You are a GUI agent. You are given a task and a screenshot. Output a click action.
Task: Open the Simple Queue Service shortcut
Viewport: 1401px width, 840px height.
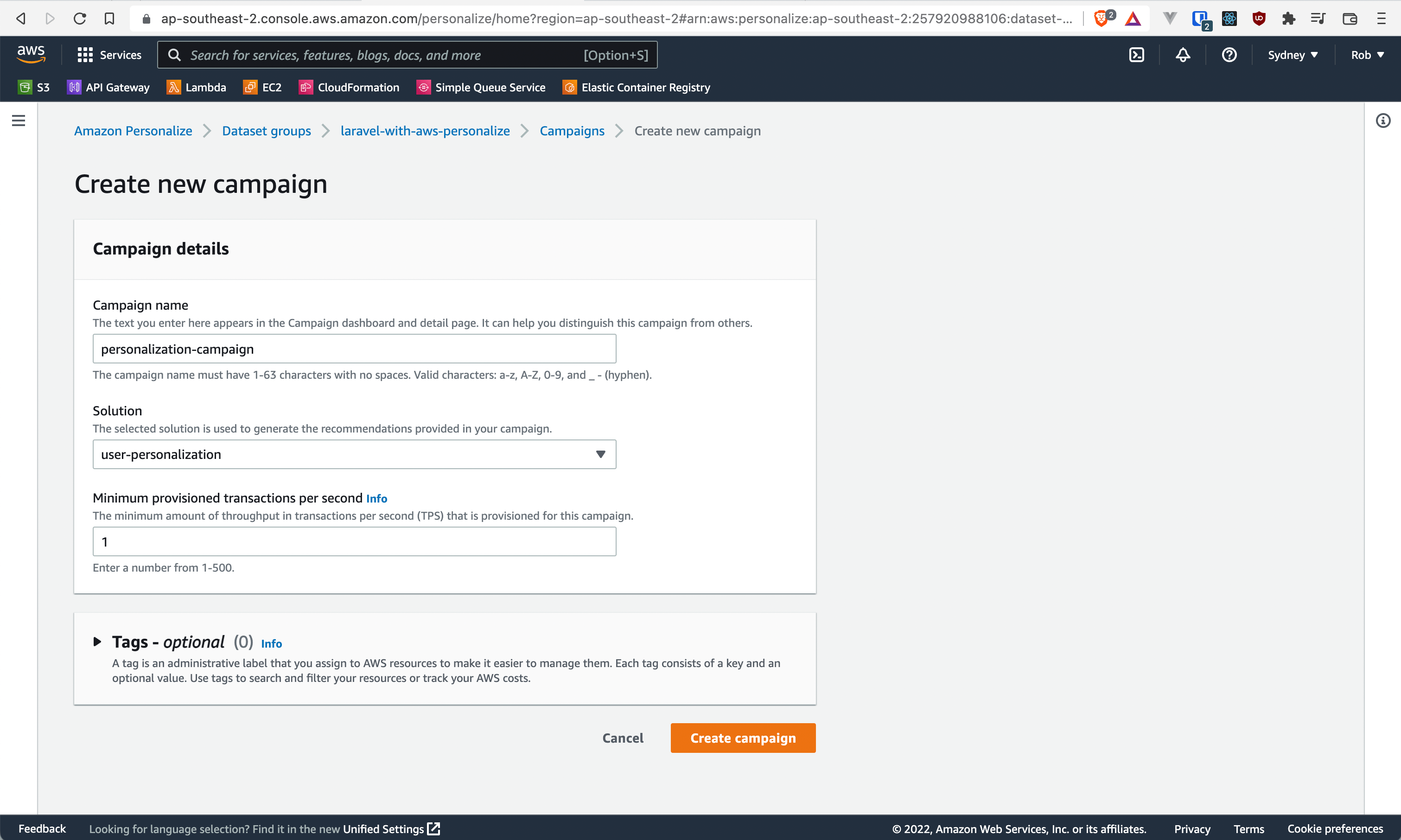click(x=481, y=87)
